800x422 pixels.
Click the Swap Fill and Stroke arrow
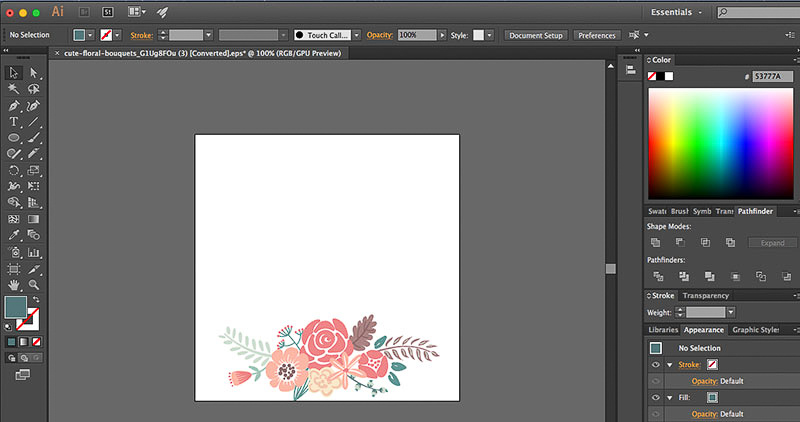click(36, 300)
